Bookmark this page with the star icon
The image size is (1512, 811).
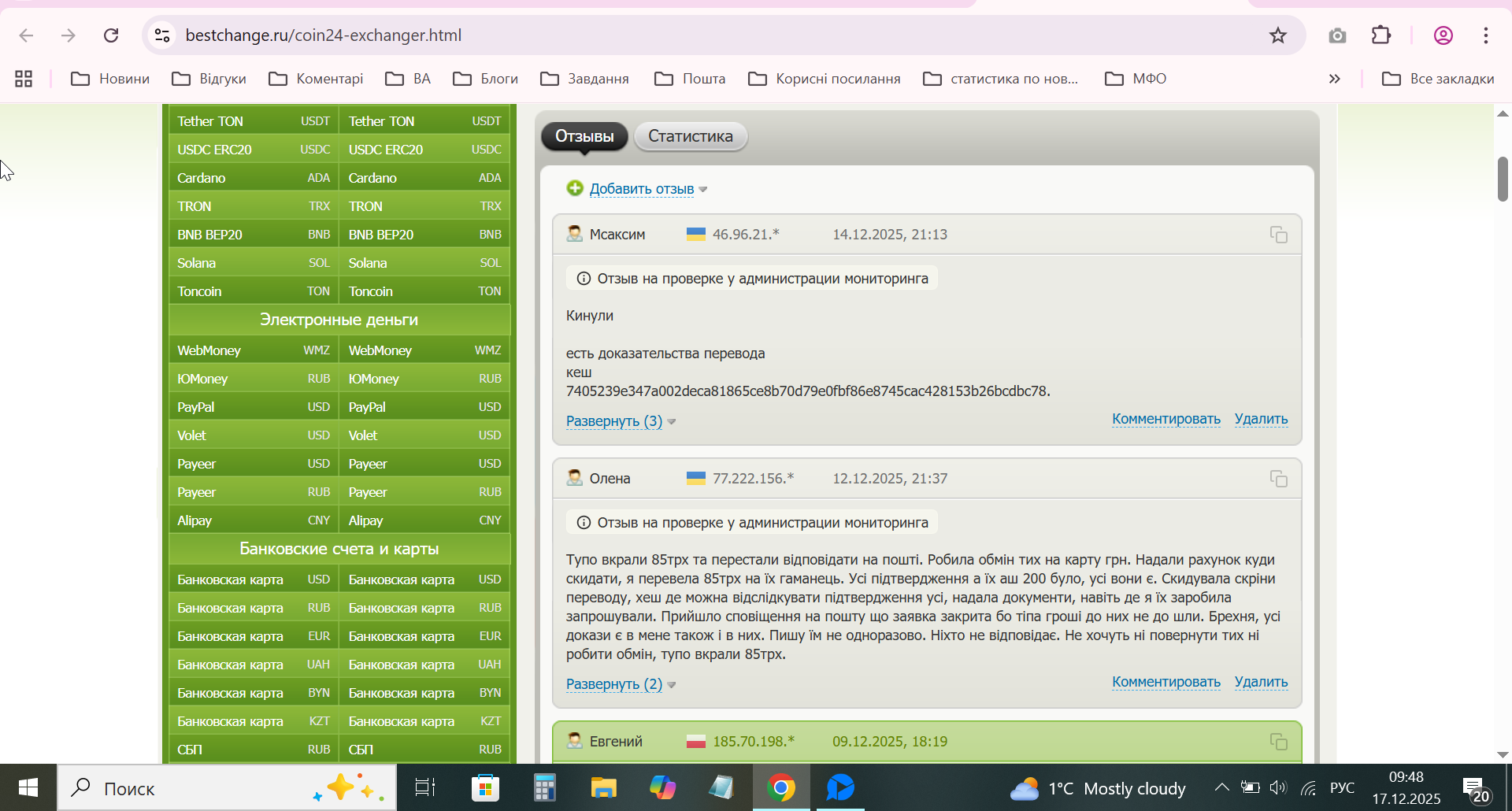pos(1277,35)
